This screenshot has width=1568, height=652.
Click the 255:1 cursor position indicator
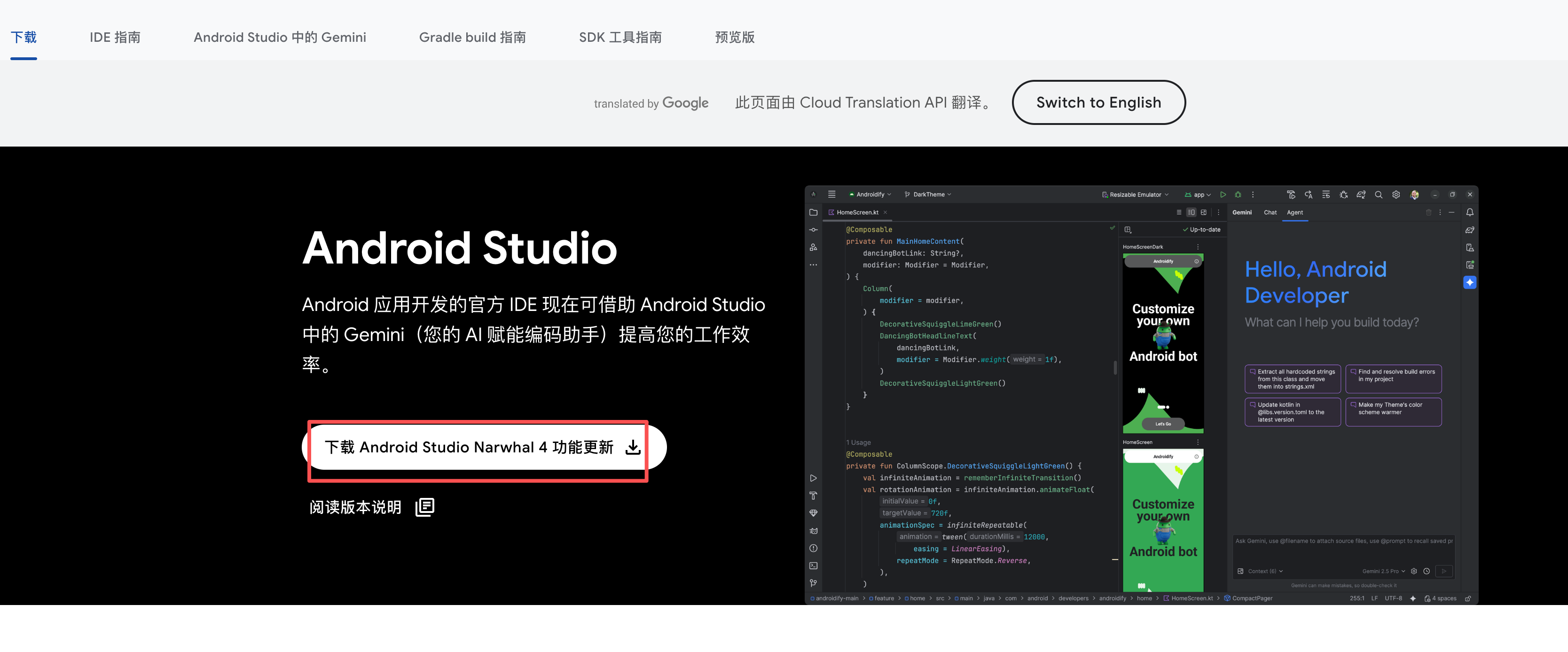click(x=1357, y=598)
